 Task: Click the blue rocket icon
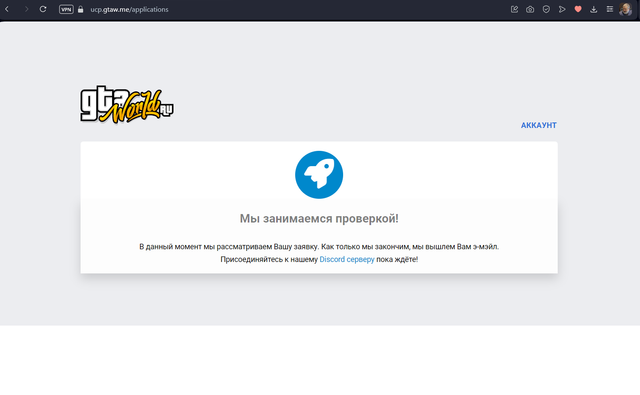[x=319, y=175]
